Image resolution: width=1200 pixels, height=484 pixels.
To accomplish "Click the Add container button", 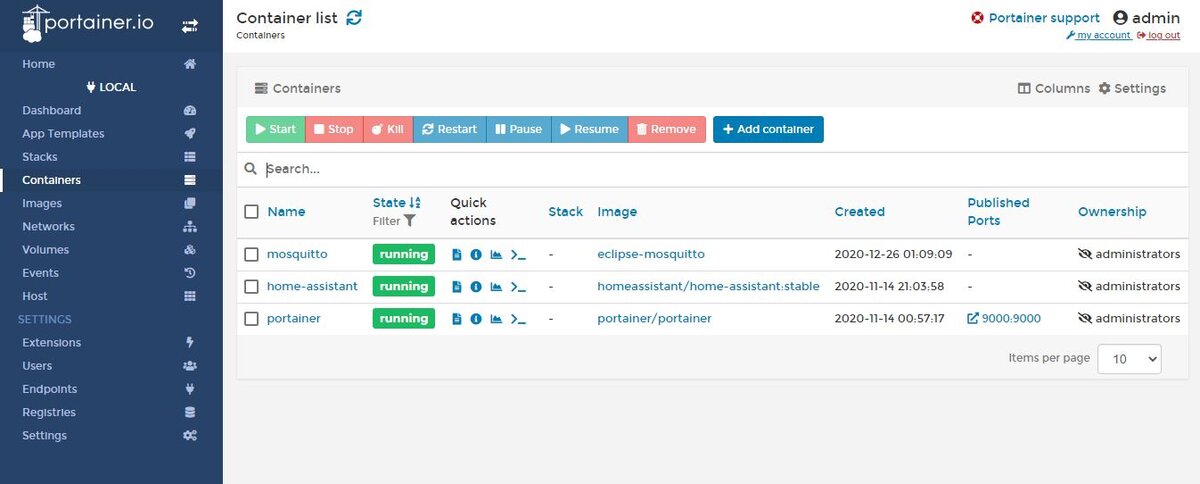I will pyautogui.click(x=768, y=130).
